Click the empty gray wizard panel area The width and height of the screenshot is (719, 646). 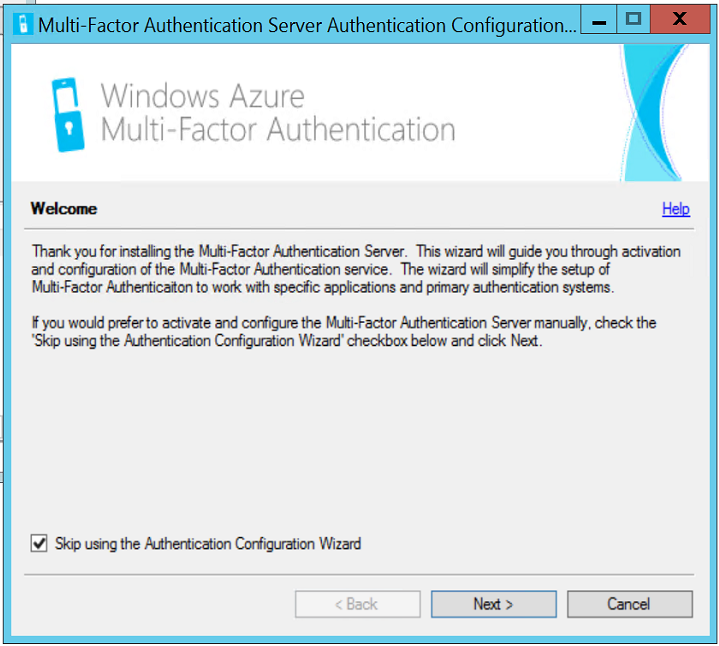pyautogui.click(x=360, y=440)
